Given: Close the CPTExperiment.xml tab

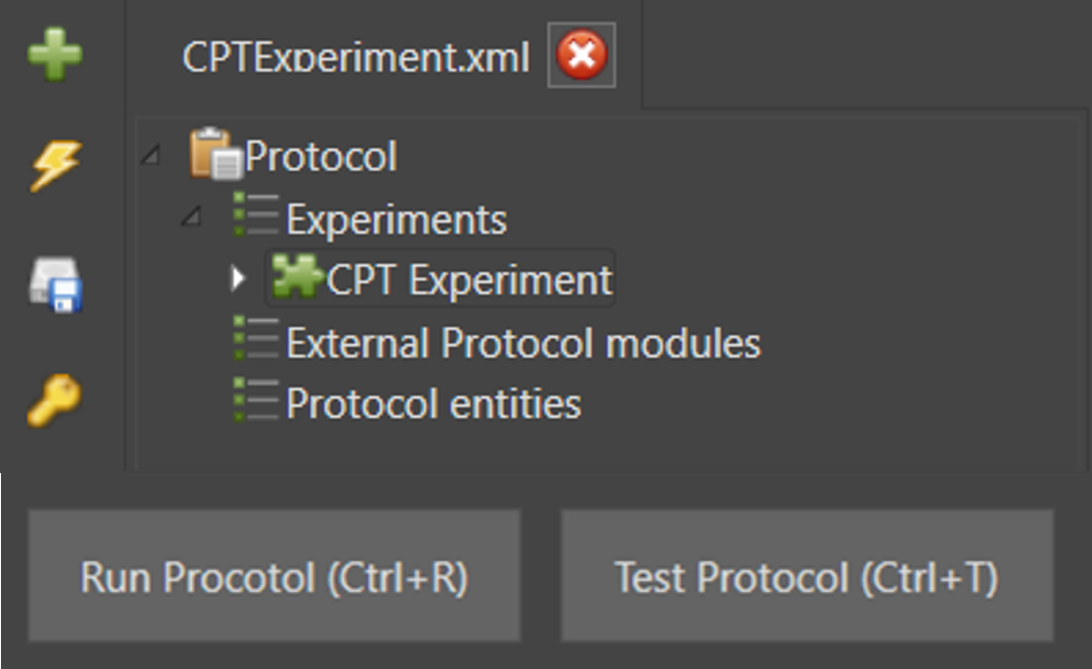Looking at the screenshot, I should (x=581, y=55).
